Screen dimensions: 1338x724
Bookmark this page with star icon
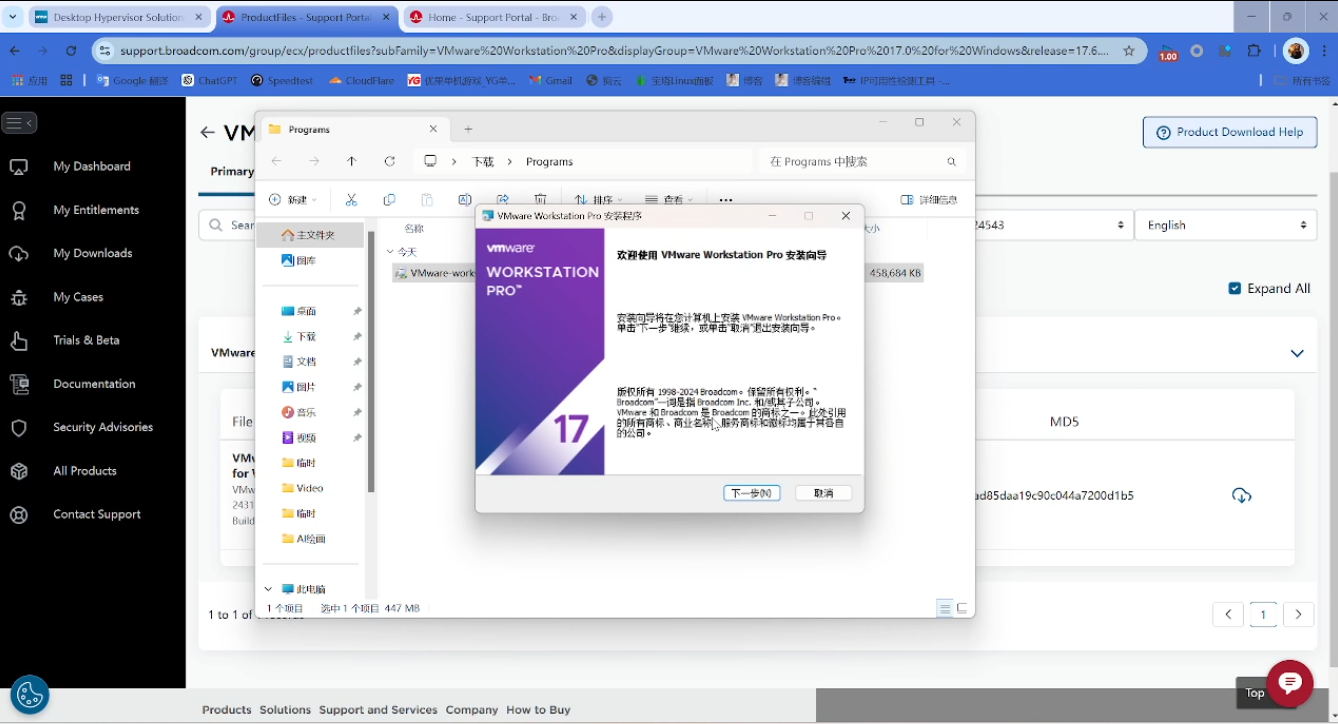click(1129, 50)
